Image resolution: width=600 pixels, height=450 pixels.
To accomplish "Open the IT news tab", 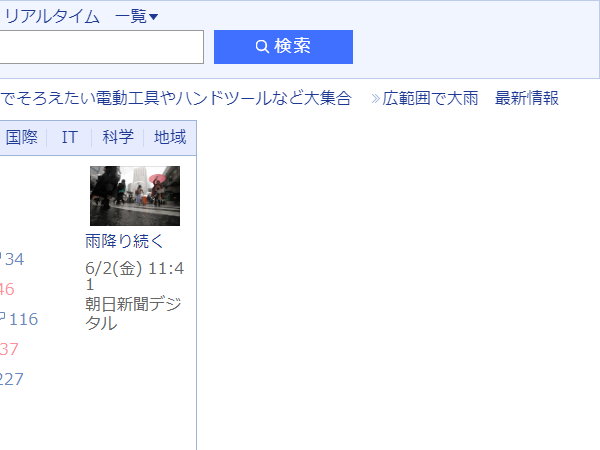I will point(70,137).
